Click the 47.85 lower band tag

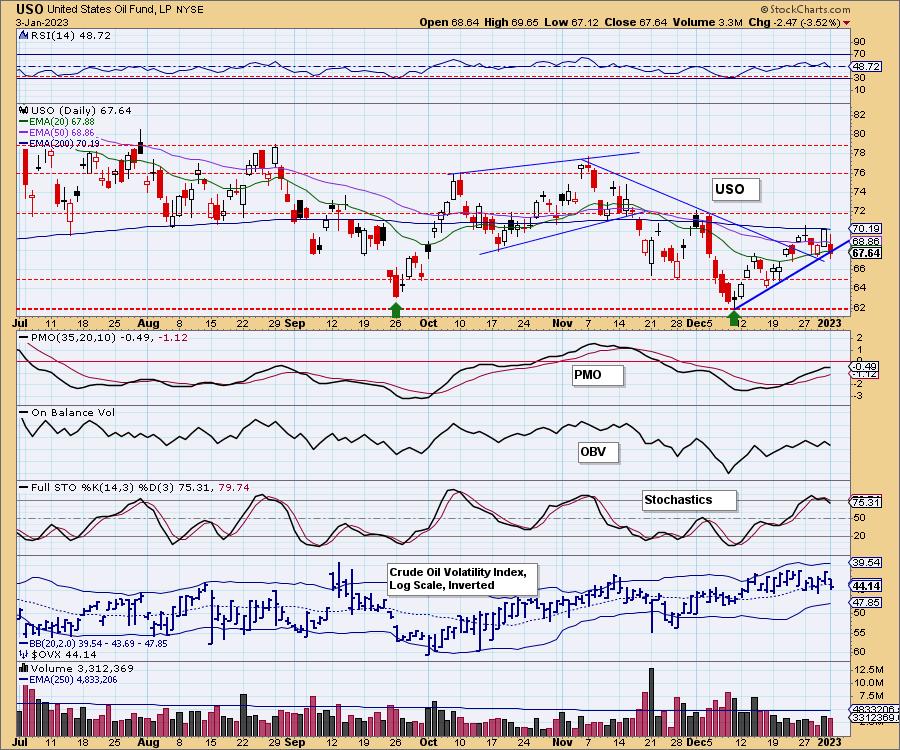[867, 602]
